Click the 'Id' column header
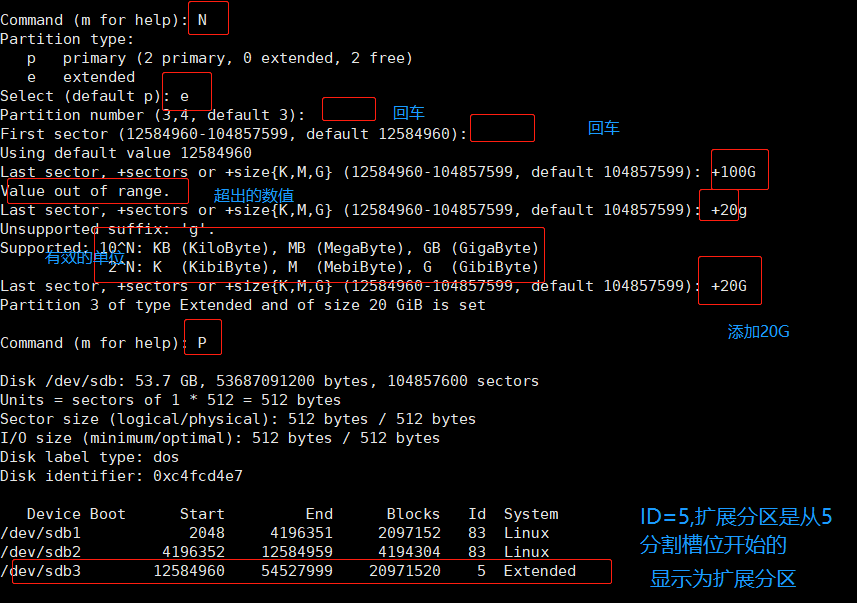857x603 pixels. [x=477, y=514]
